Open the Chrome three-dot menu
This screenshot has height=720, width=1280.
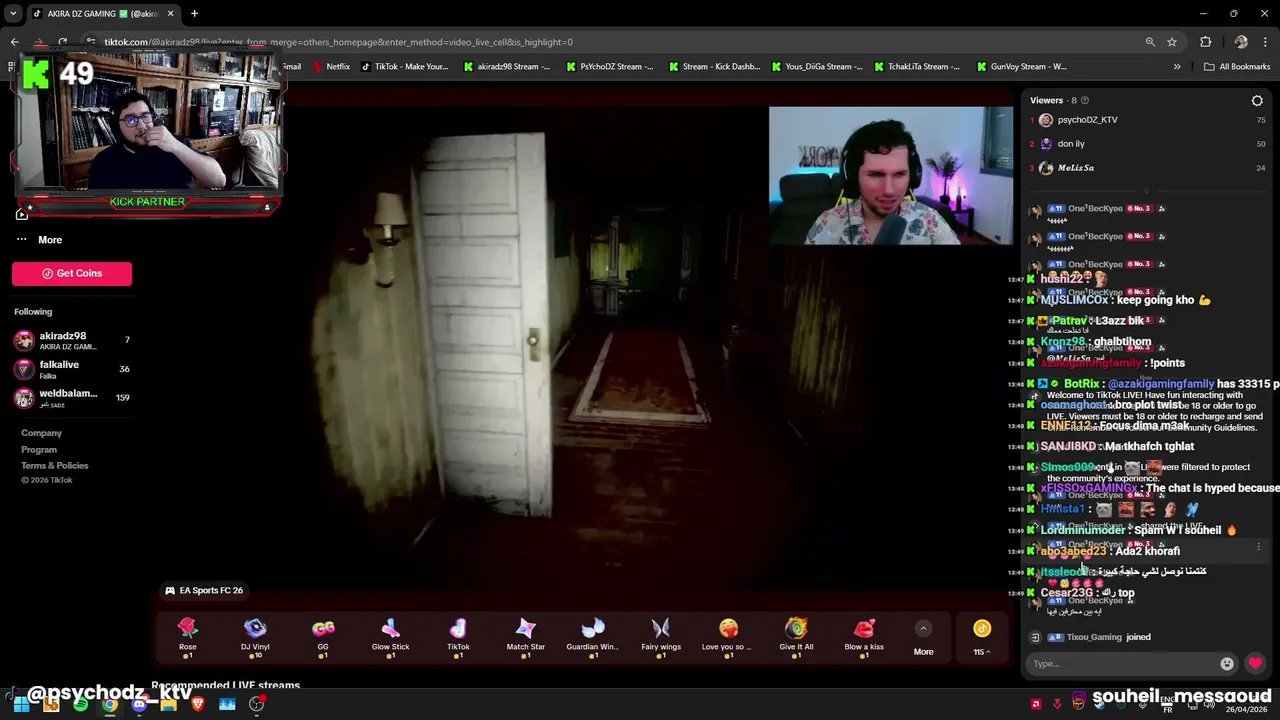[1266, 42]
